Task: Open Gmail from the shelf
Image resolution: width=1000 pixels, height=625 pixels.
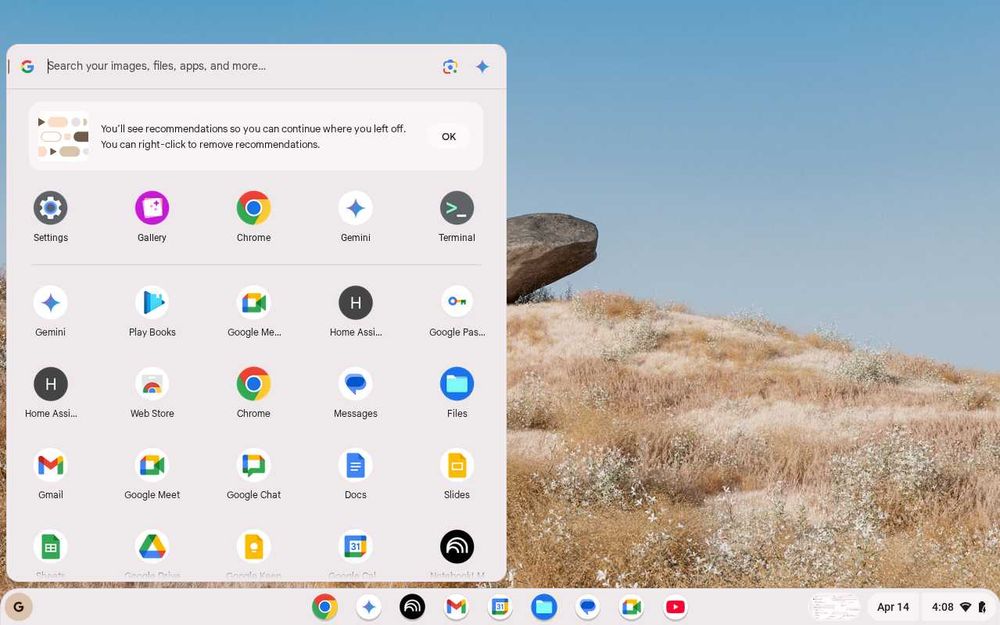Action: 456,607
